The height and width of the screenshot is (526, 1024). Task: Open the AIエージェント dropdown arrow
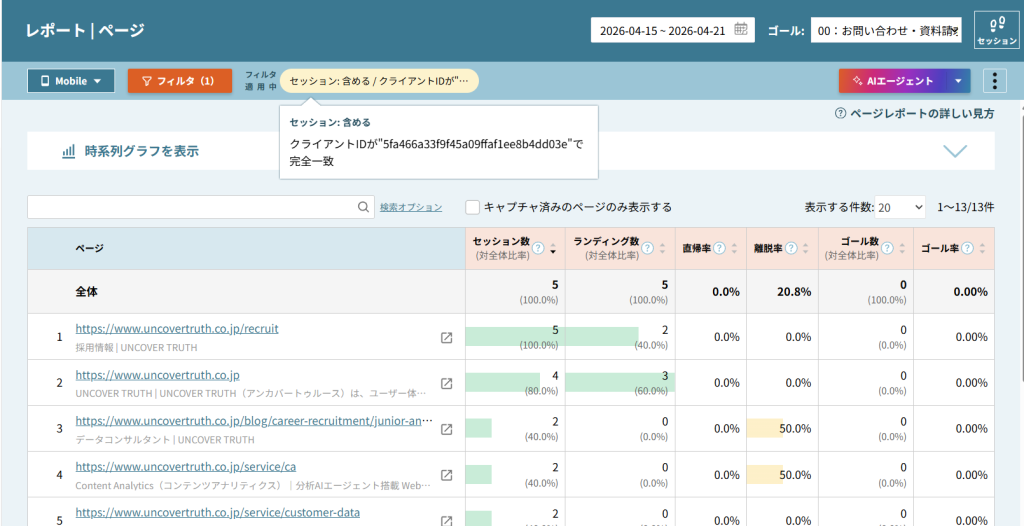[958, 81]
